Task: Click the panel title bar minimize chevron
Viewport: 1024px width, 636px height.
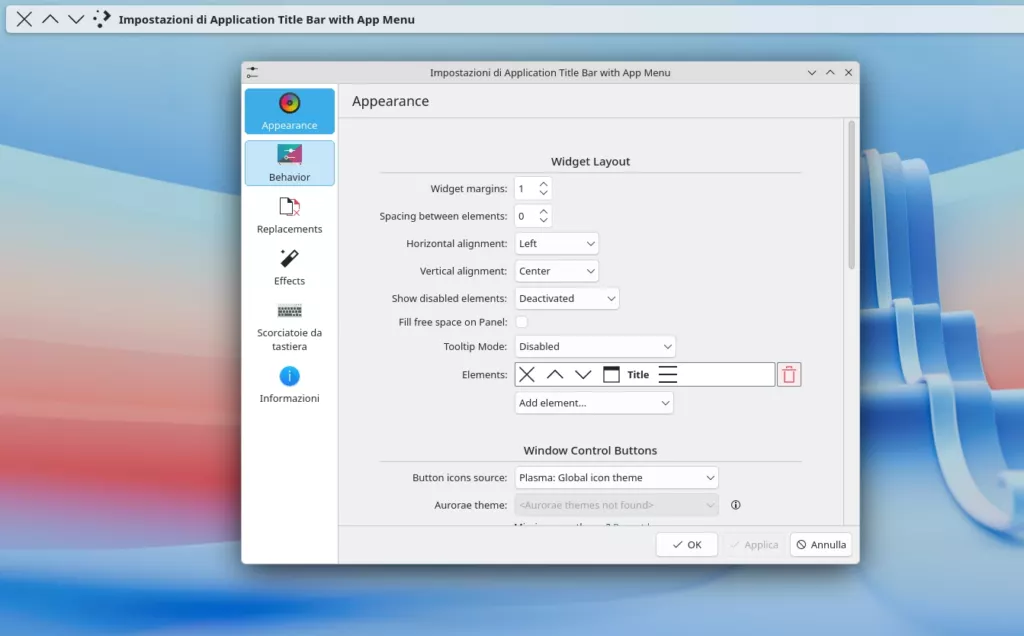Action: point(76,19)
